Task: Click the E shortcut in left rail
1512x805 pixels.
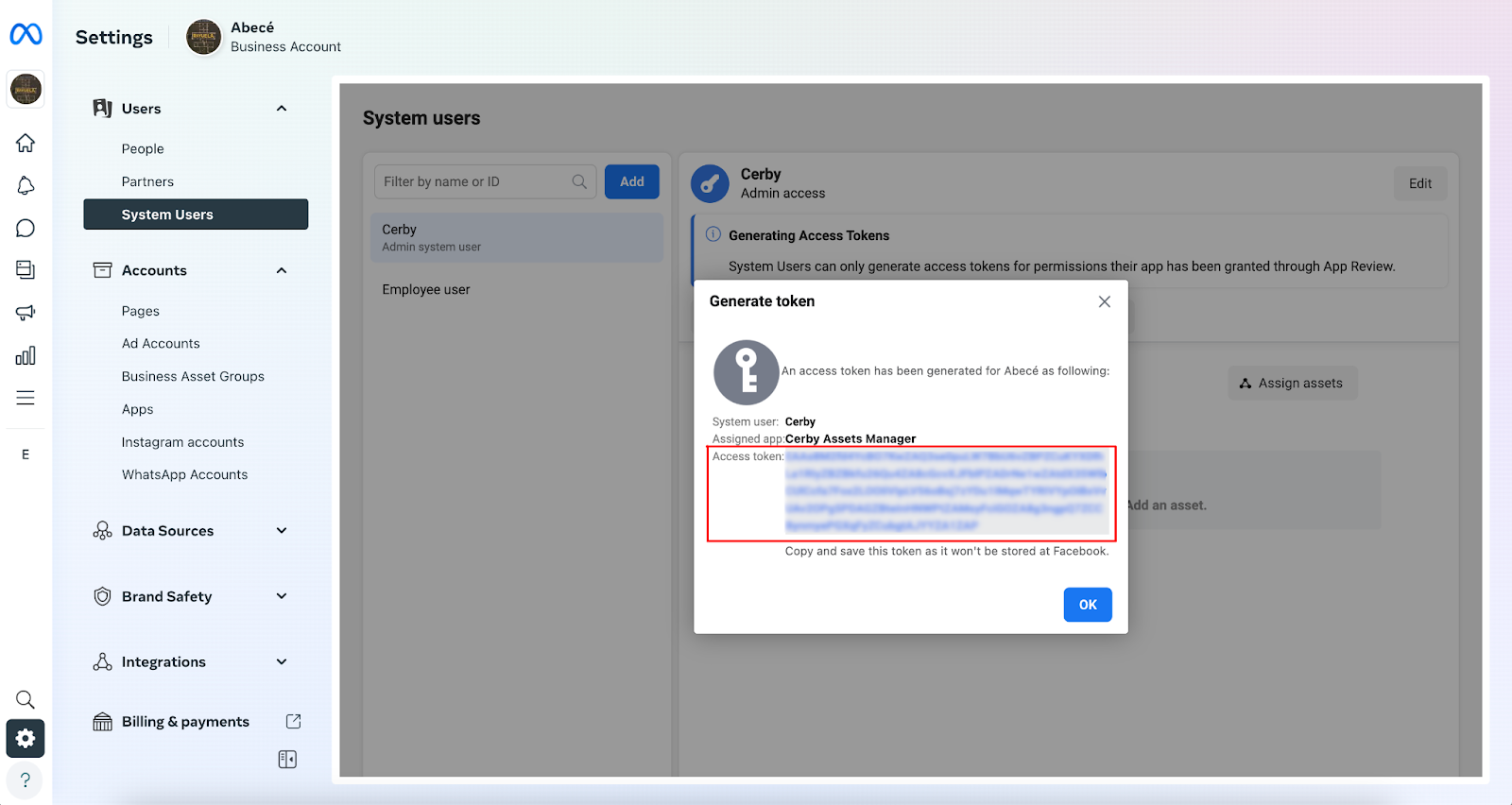Action: tap(26, 454)
